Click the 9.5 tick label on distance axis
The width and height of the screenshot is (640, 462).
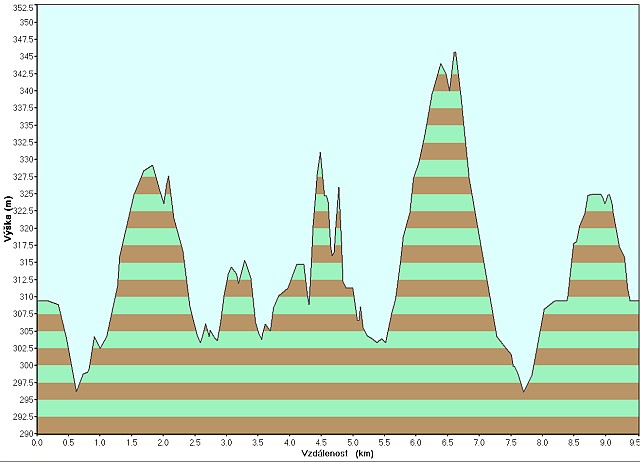tap(634, 442)
